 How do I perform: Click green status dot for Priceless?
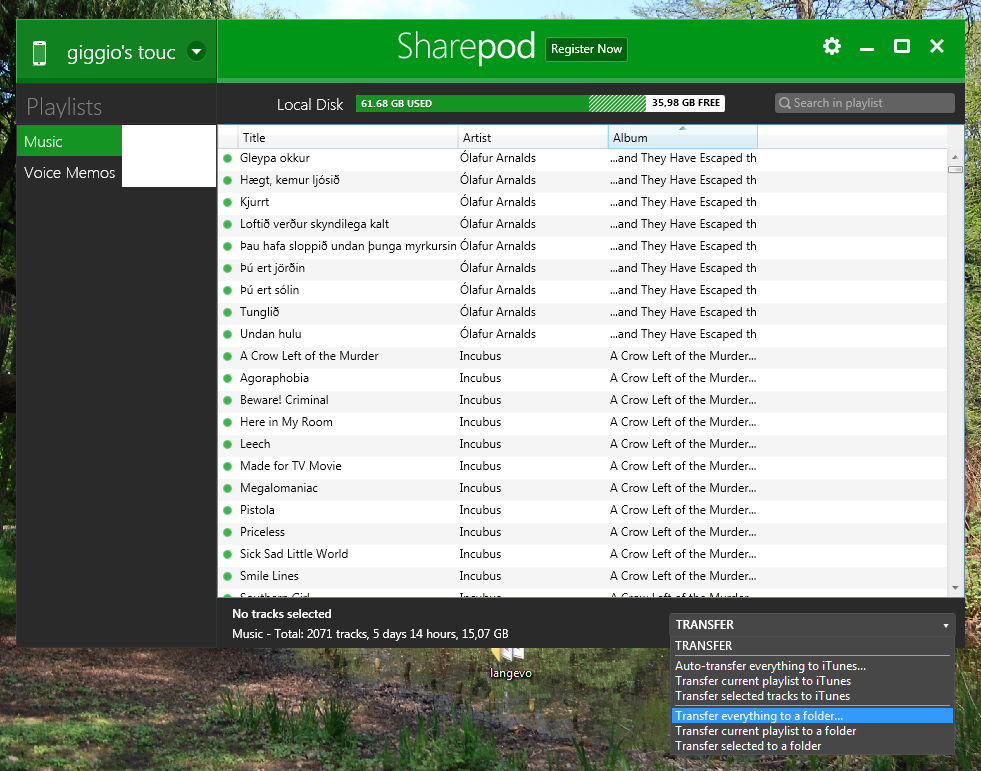click(228, 532)
